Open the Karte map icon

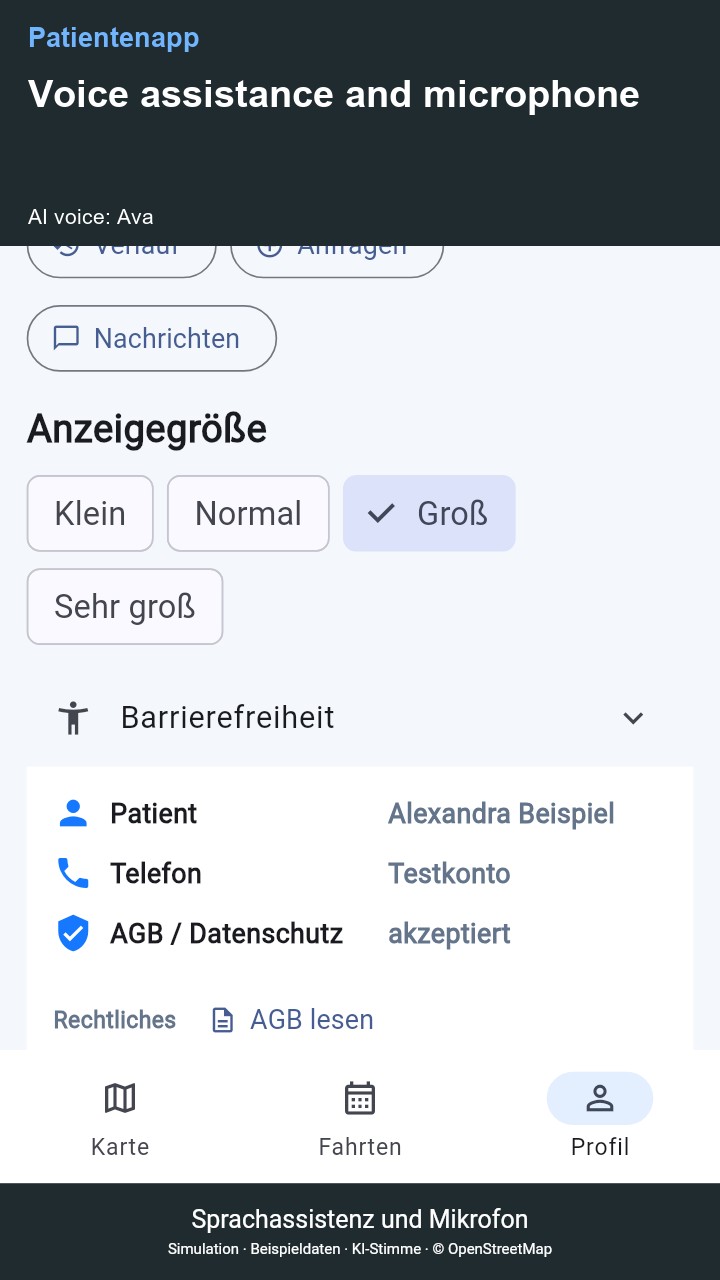point(120,1098)
